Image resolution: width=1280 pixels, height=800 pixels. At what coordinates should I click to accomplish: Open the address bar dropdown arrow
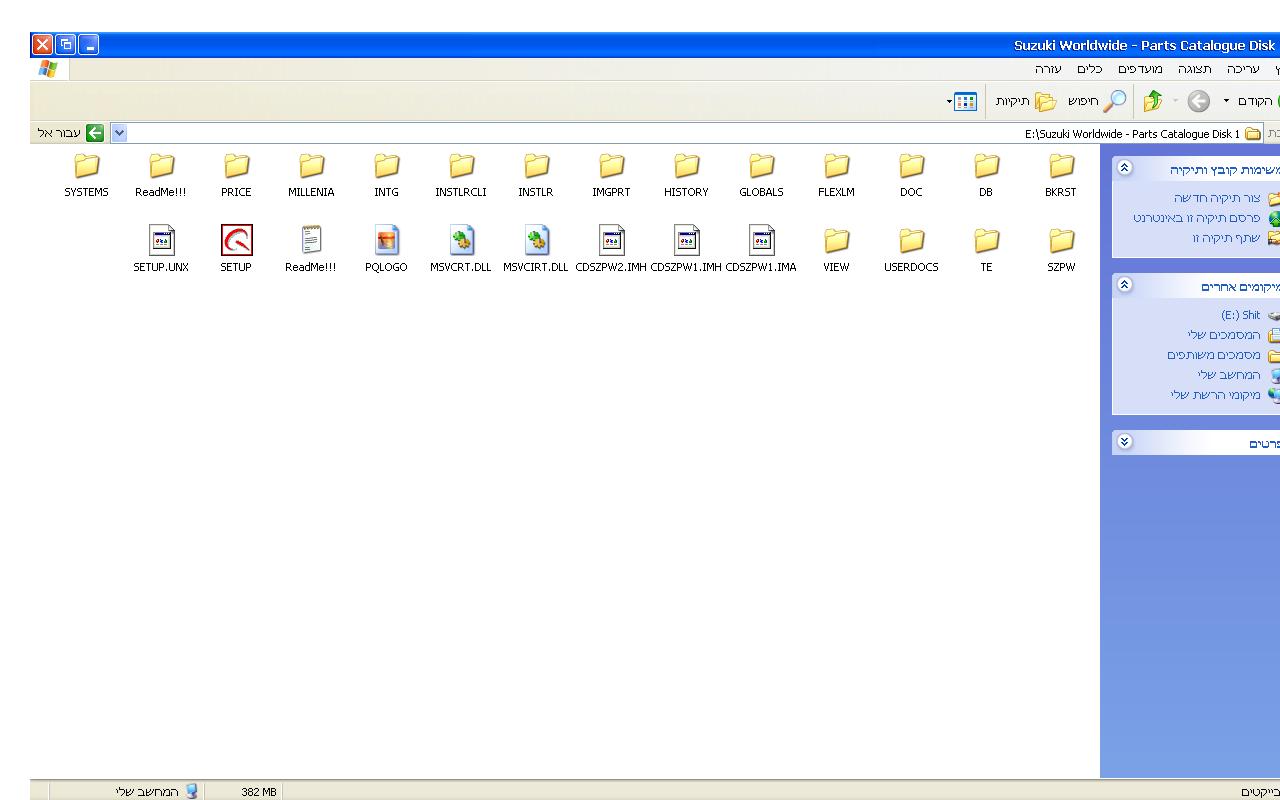(x=119, y=133)
